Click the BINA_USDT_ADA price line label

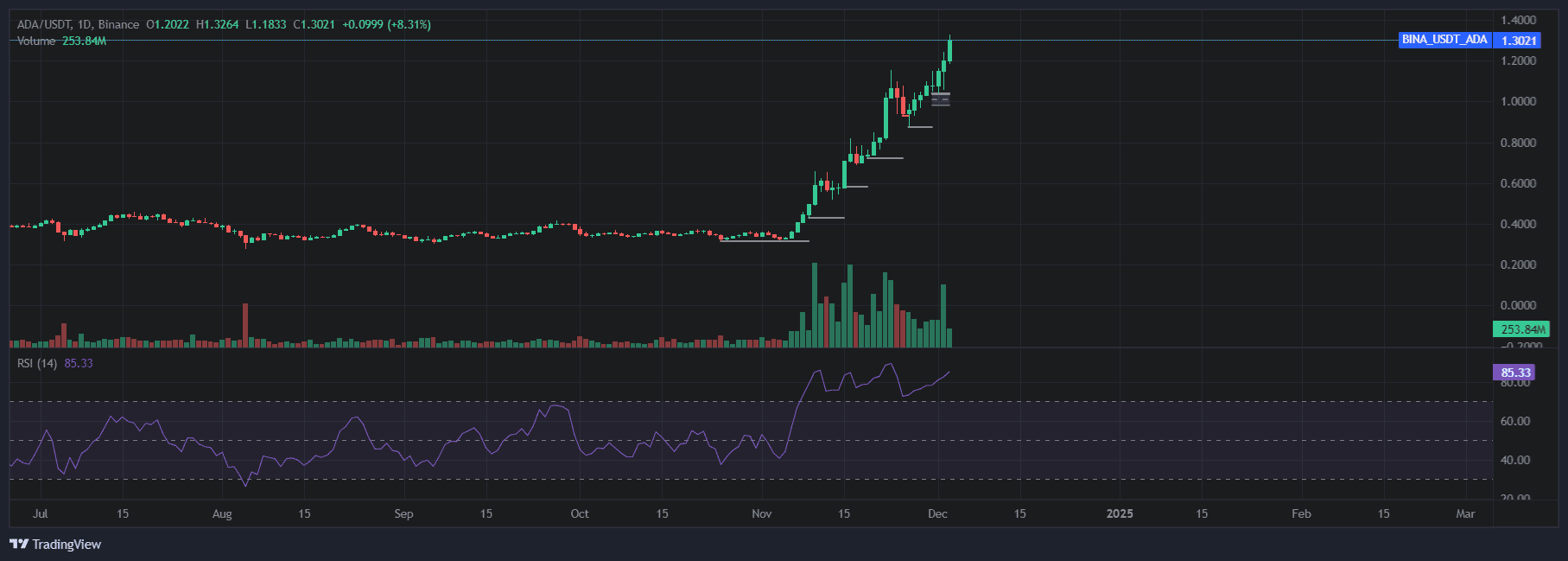click(x=1444, y=40)
